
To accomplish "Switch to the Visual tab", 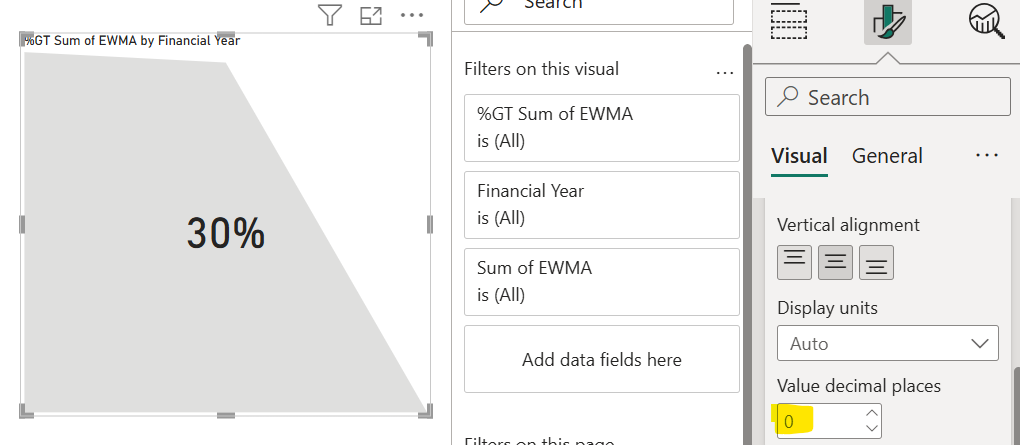I will (799, 156).
